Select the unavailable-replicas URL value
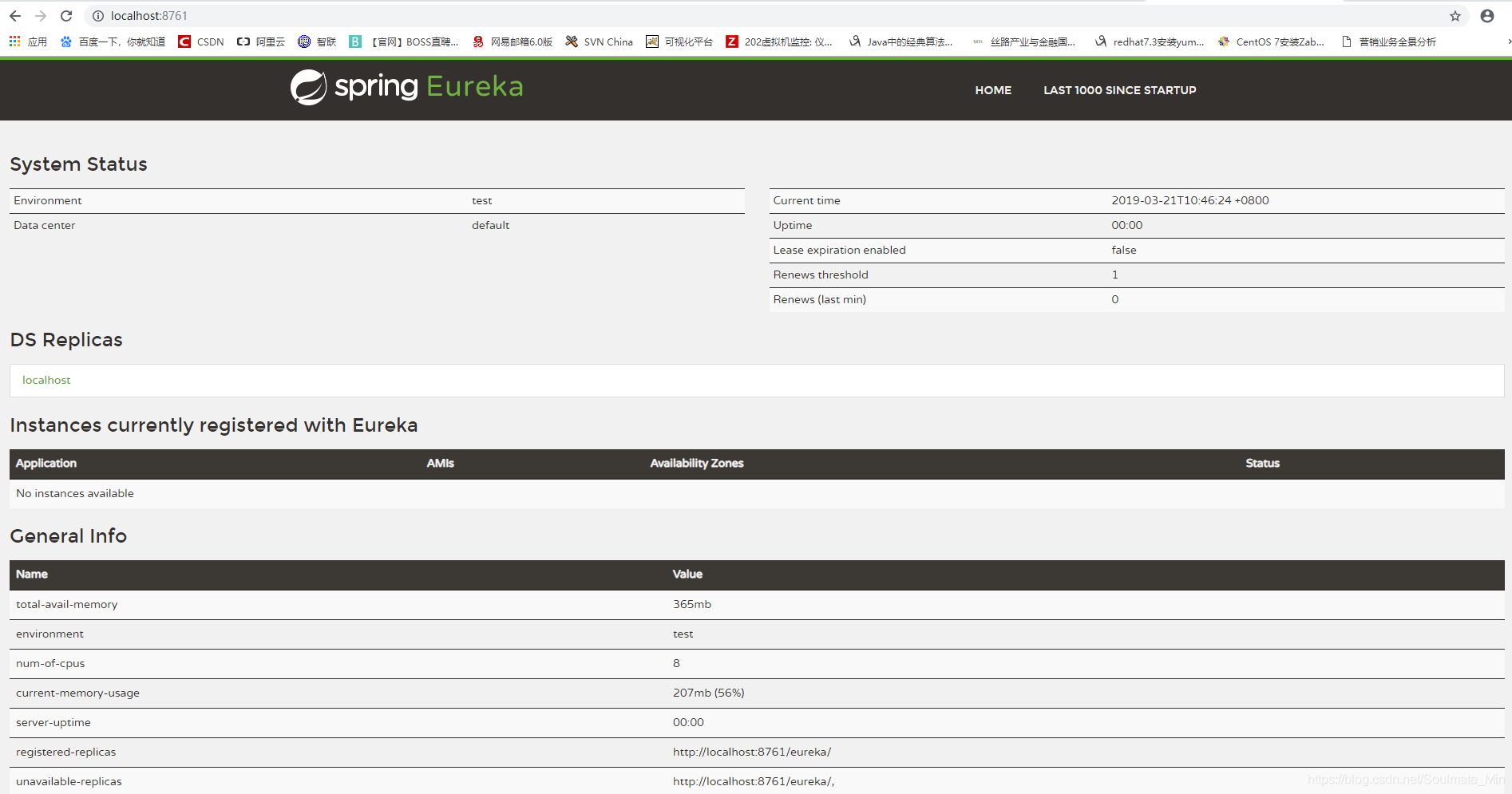This screenshot has width=1512, height=794. pos(753,781)
